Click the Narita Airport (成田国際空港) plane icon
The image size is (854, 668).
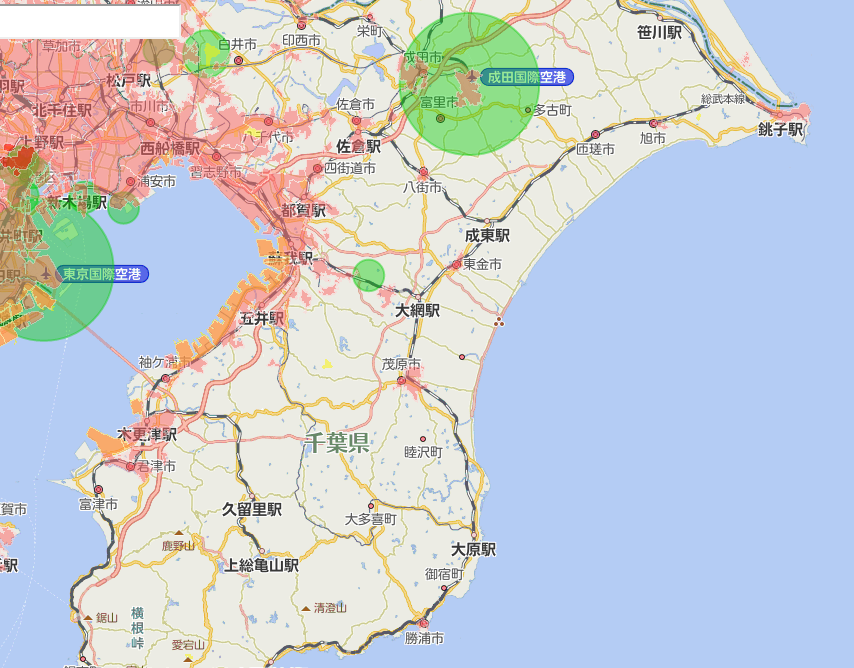(473, 77)
